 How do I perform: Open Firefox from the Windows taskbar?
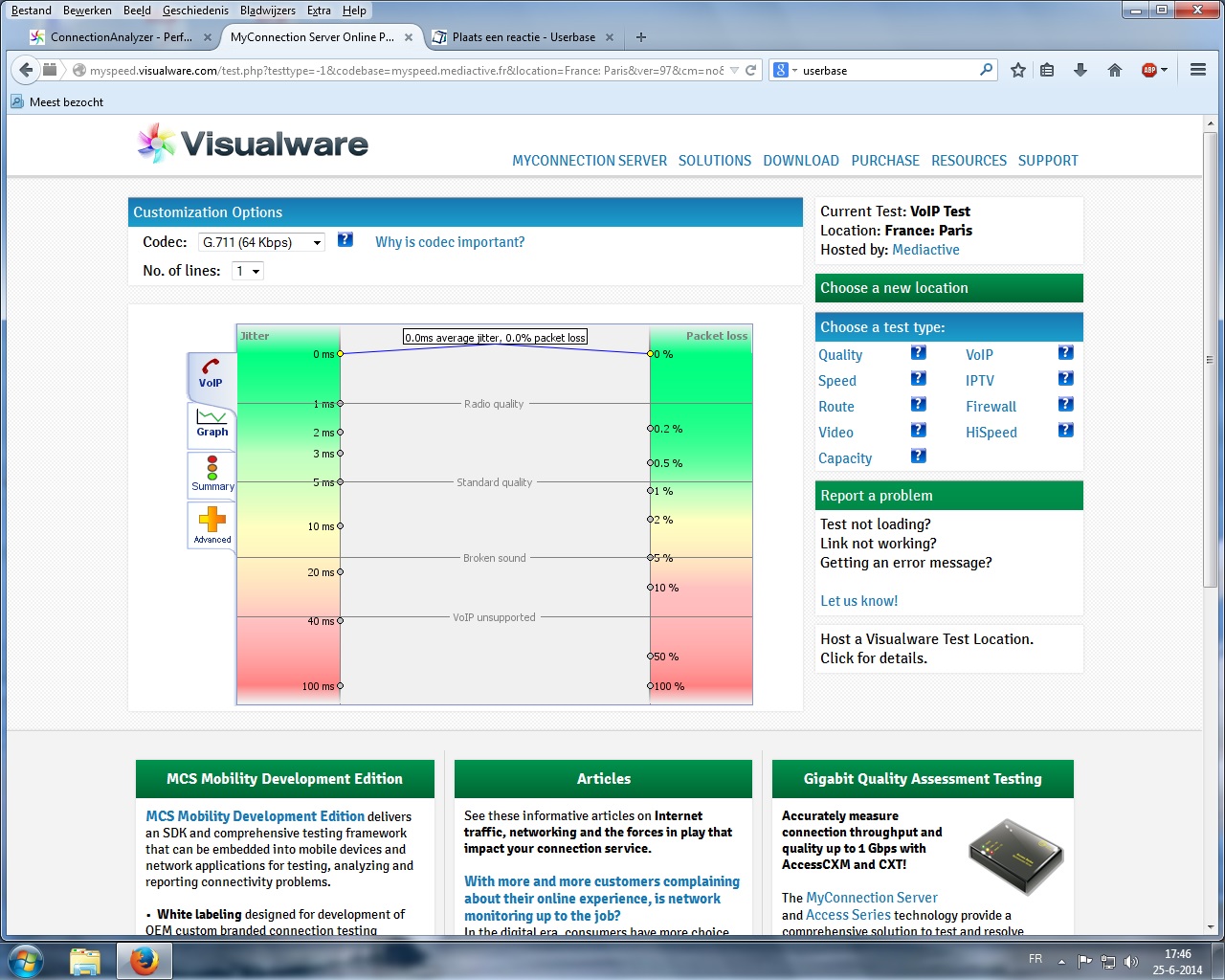[145, 960]
